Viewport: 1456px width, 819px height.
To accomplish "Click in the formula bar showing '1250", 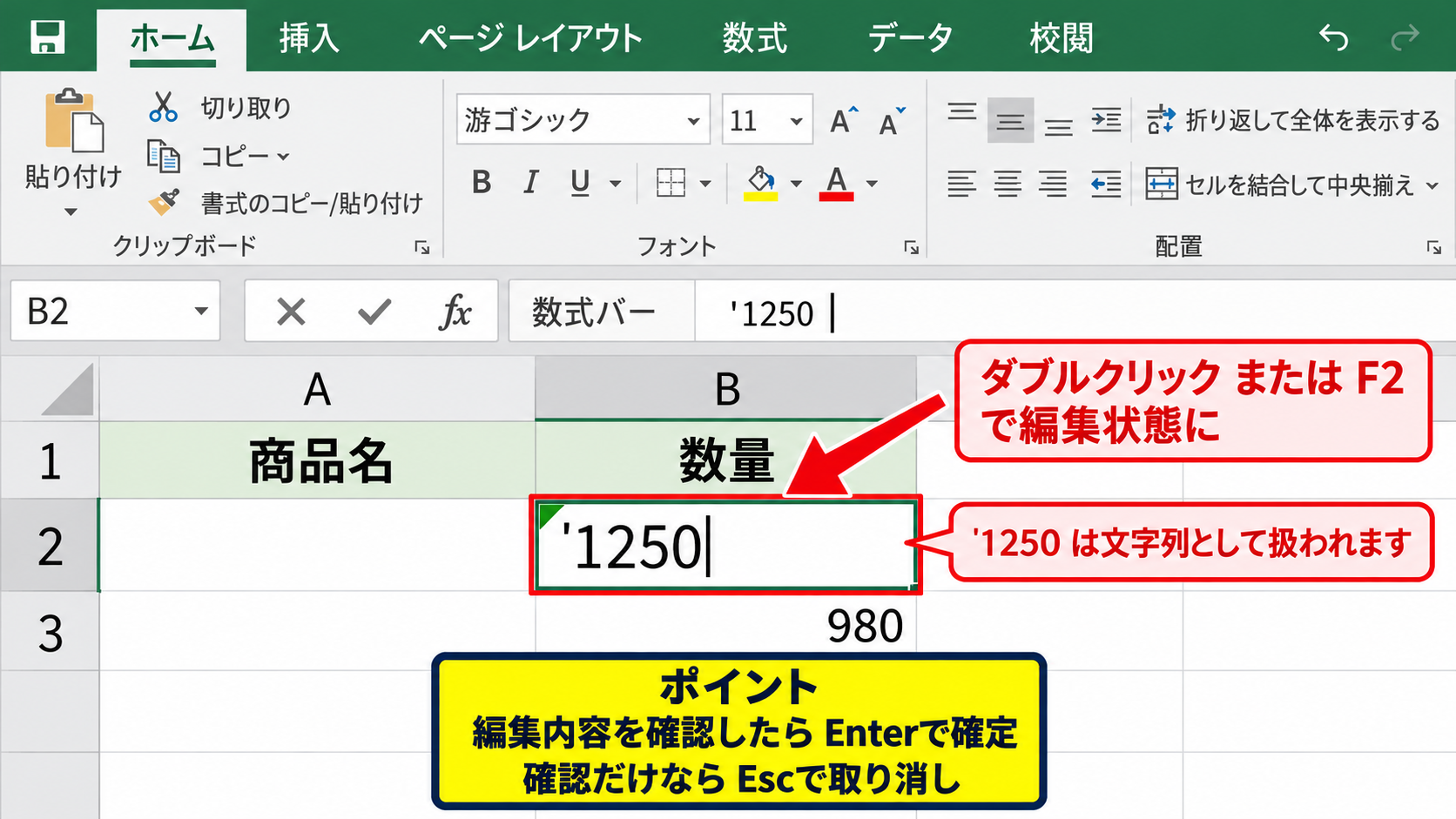I will click(x=1075, y=312).
